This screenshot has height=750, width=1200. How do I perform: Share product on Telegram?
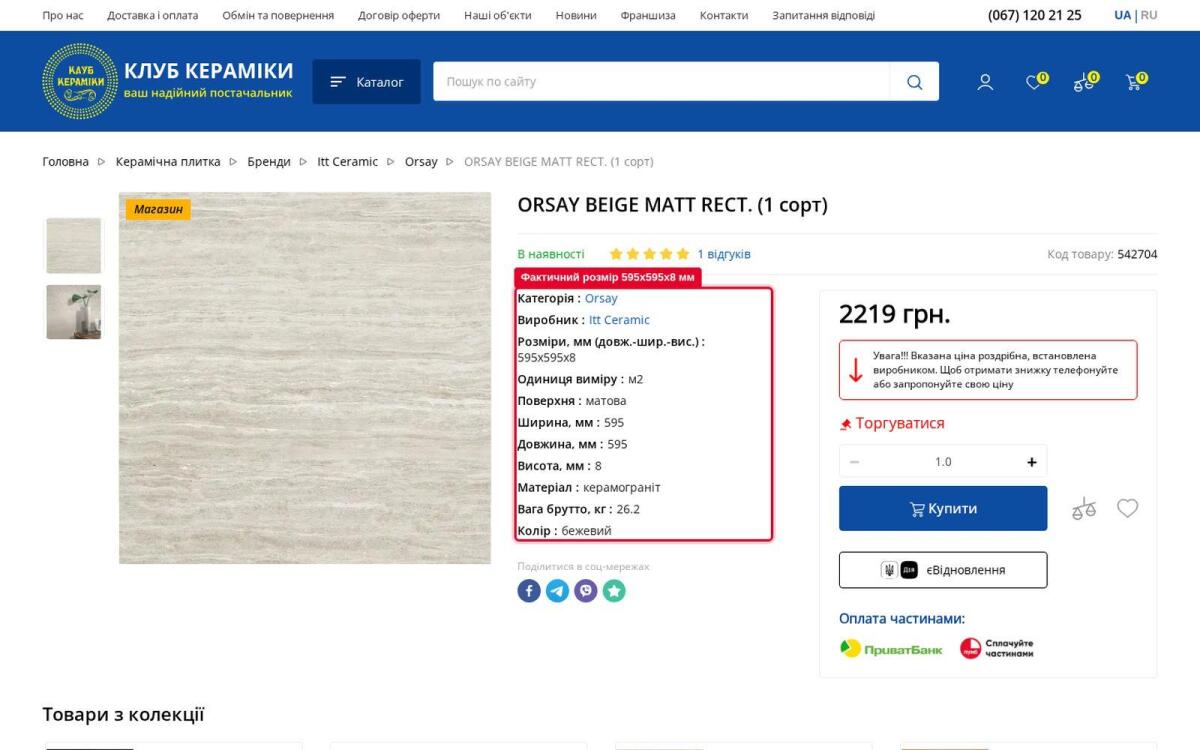click(557, 591)
